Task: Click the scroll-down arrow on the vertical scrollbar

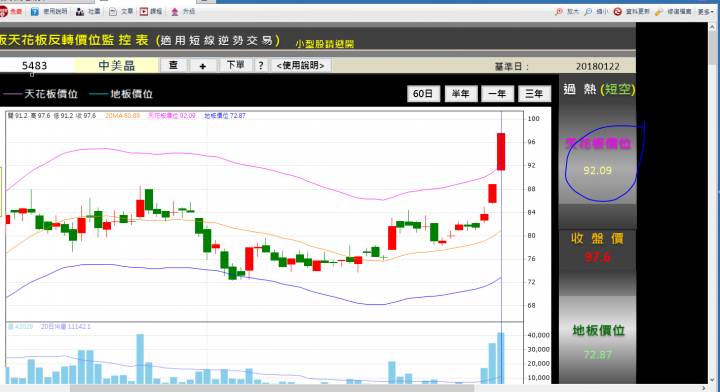Action: (713, 380)
